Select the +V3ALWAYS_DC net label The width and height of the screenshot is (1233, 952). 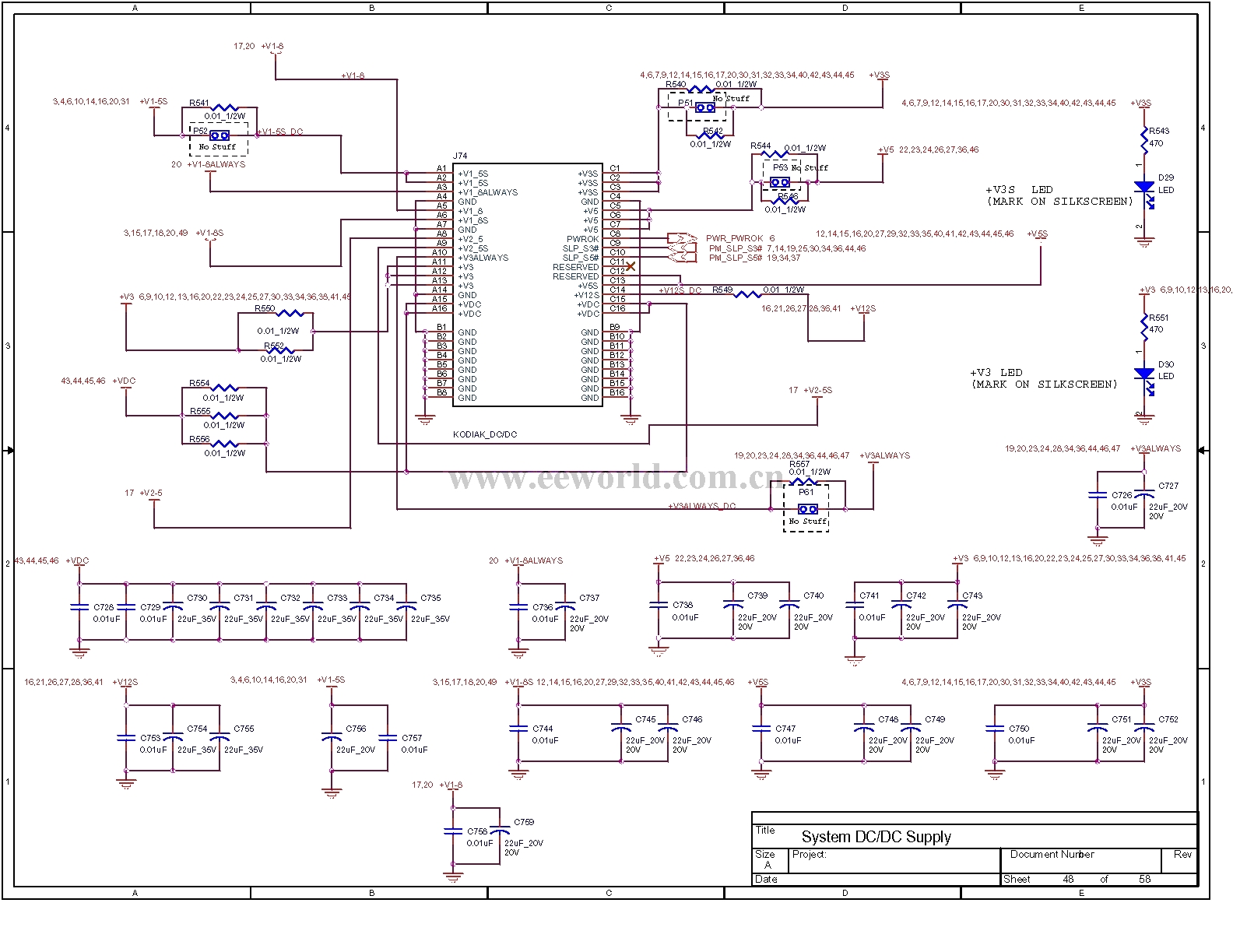(701, 506)
